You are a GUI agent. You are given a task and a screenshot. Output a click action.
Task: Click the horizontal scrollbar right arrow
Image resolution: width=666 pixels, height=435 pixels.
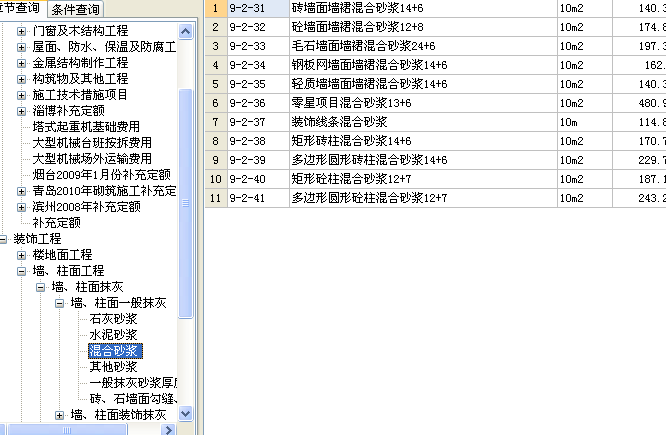pos(168,429)
